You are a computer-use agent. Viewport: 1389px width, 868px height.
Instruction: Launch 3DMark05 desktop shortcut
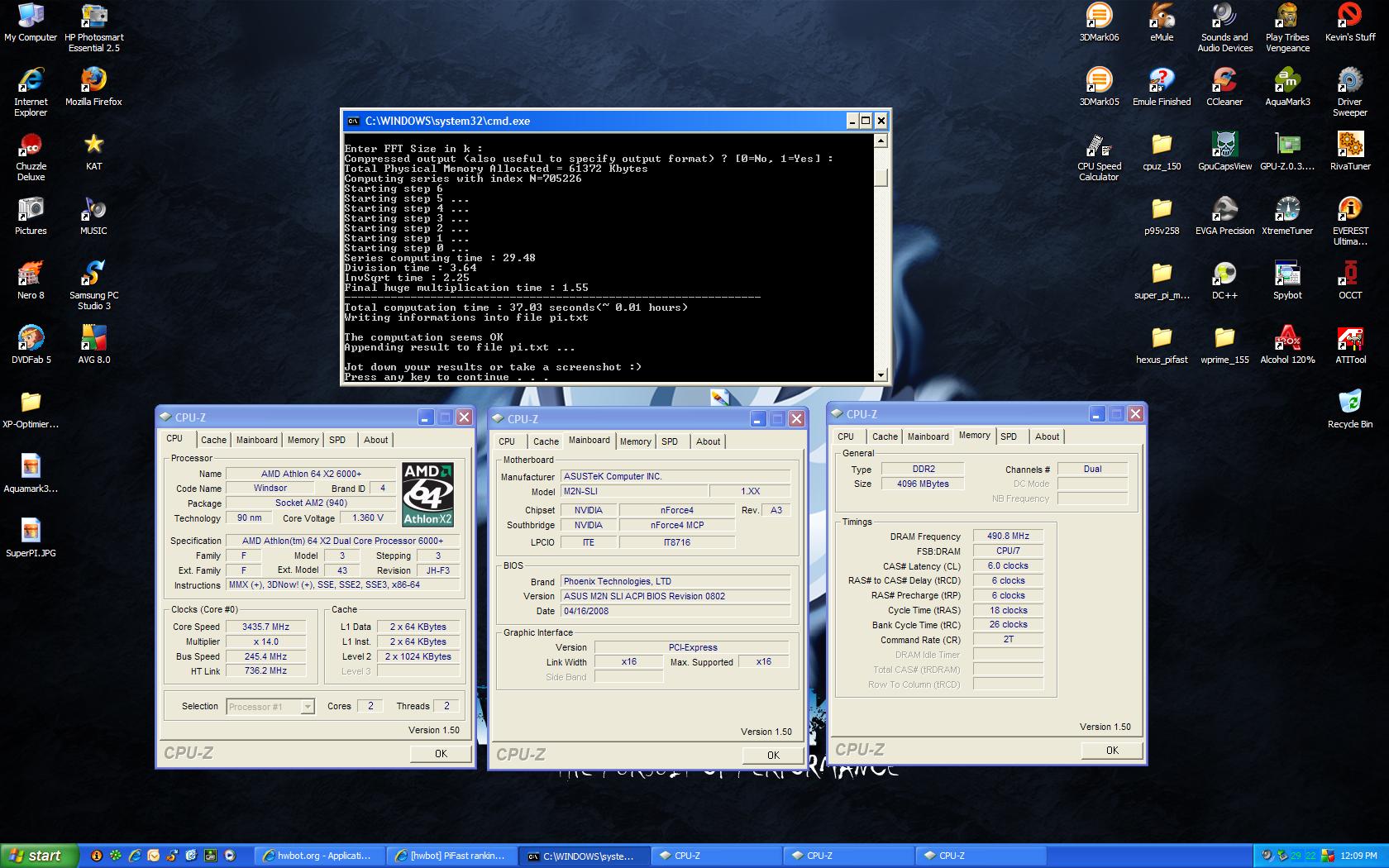point(1099,87)
